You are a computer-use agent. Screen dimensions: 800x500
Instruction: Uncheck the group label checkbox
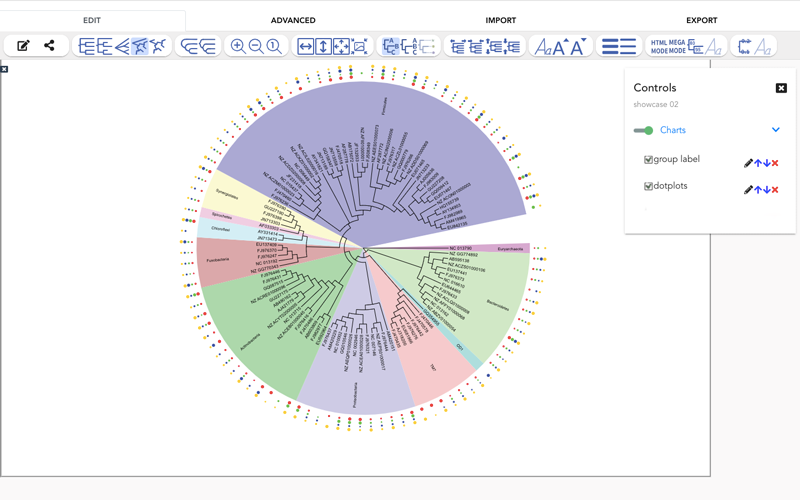point(649,160)
